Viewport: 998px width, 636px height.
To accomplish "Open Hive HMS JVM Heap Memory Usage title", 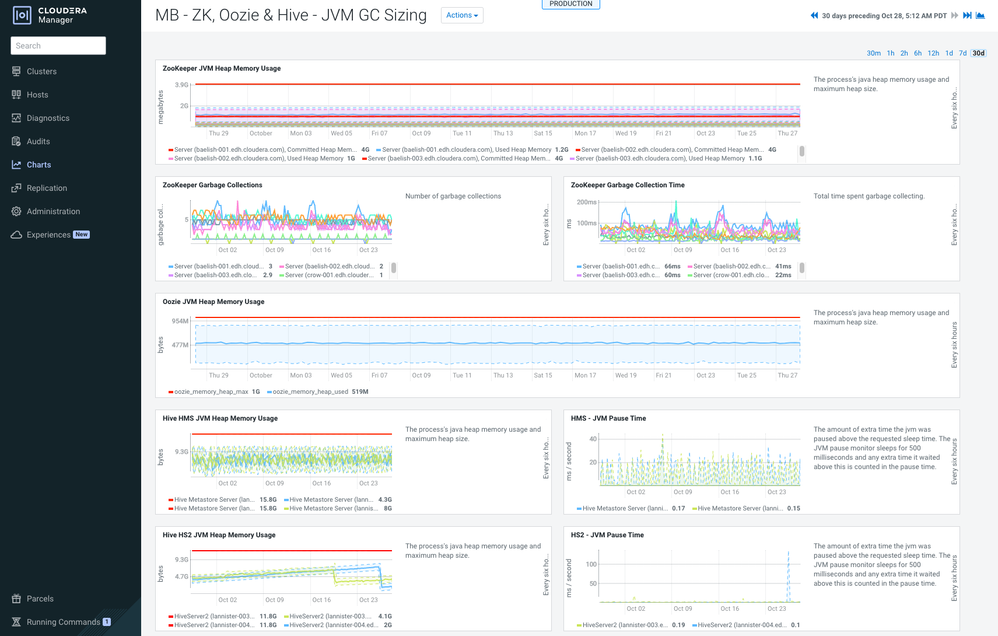I will point(220,418).
